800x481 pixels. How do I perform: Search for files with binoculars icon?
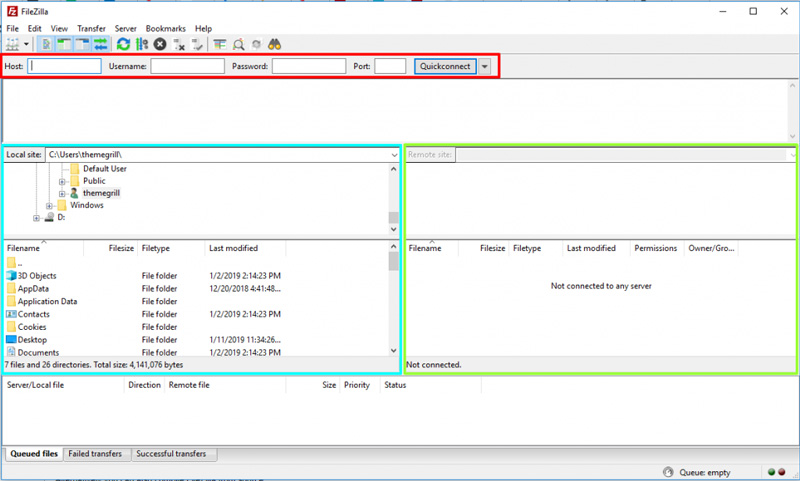click(274, 44)
